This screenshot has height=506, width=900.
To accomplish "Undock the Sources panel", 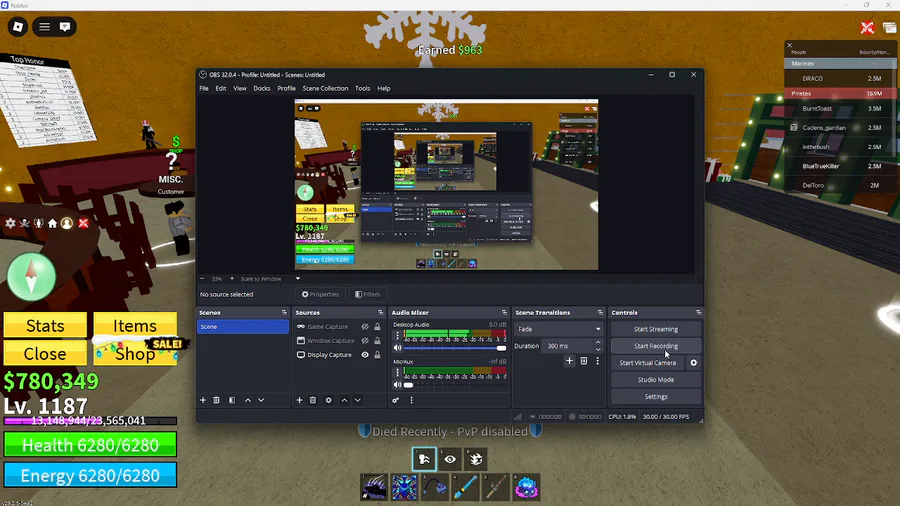I will click(381, 313).
